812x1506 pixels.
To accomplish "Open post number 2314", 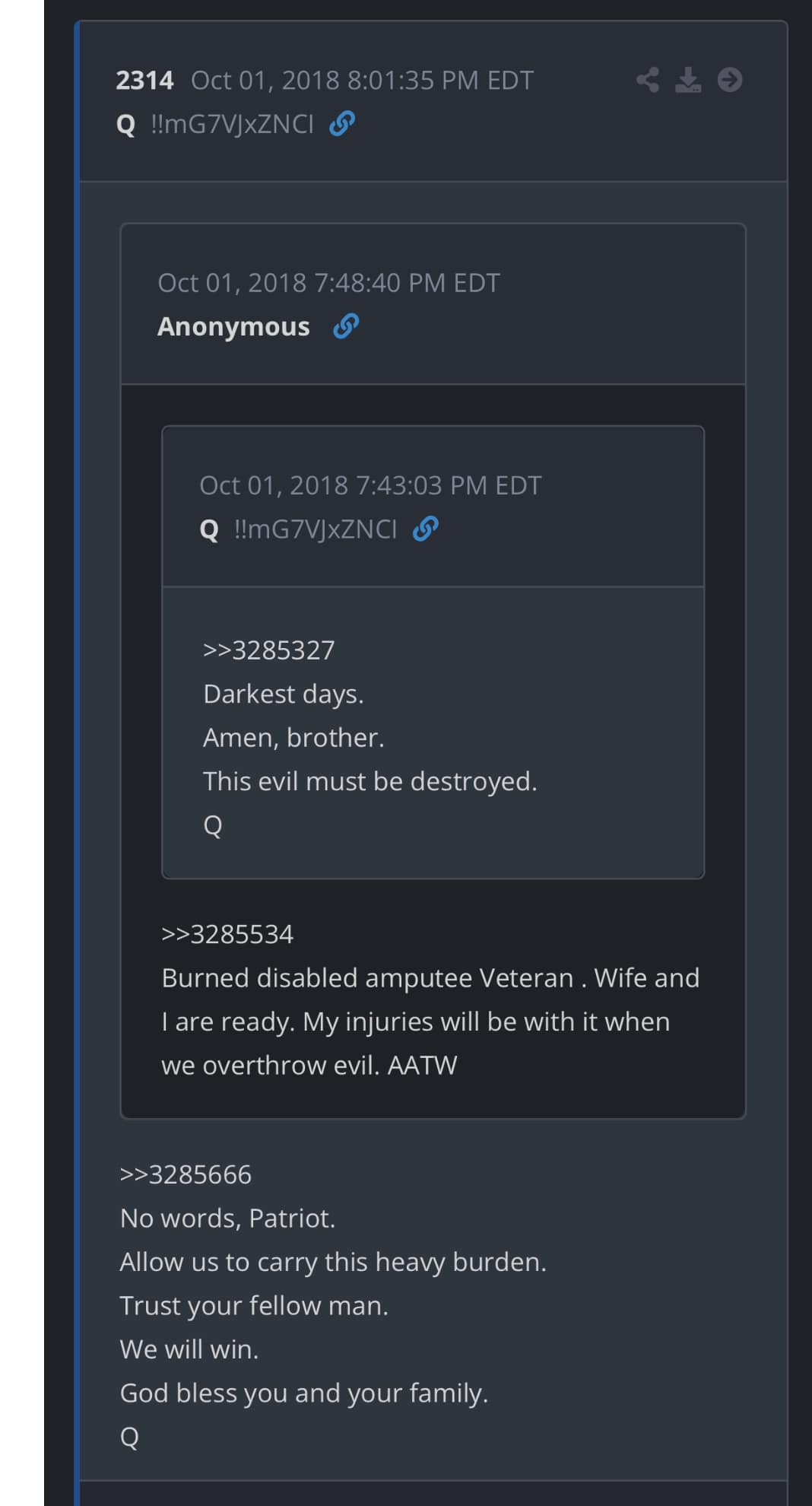I will tap(144, 80).
